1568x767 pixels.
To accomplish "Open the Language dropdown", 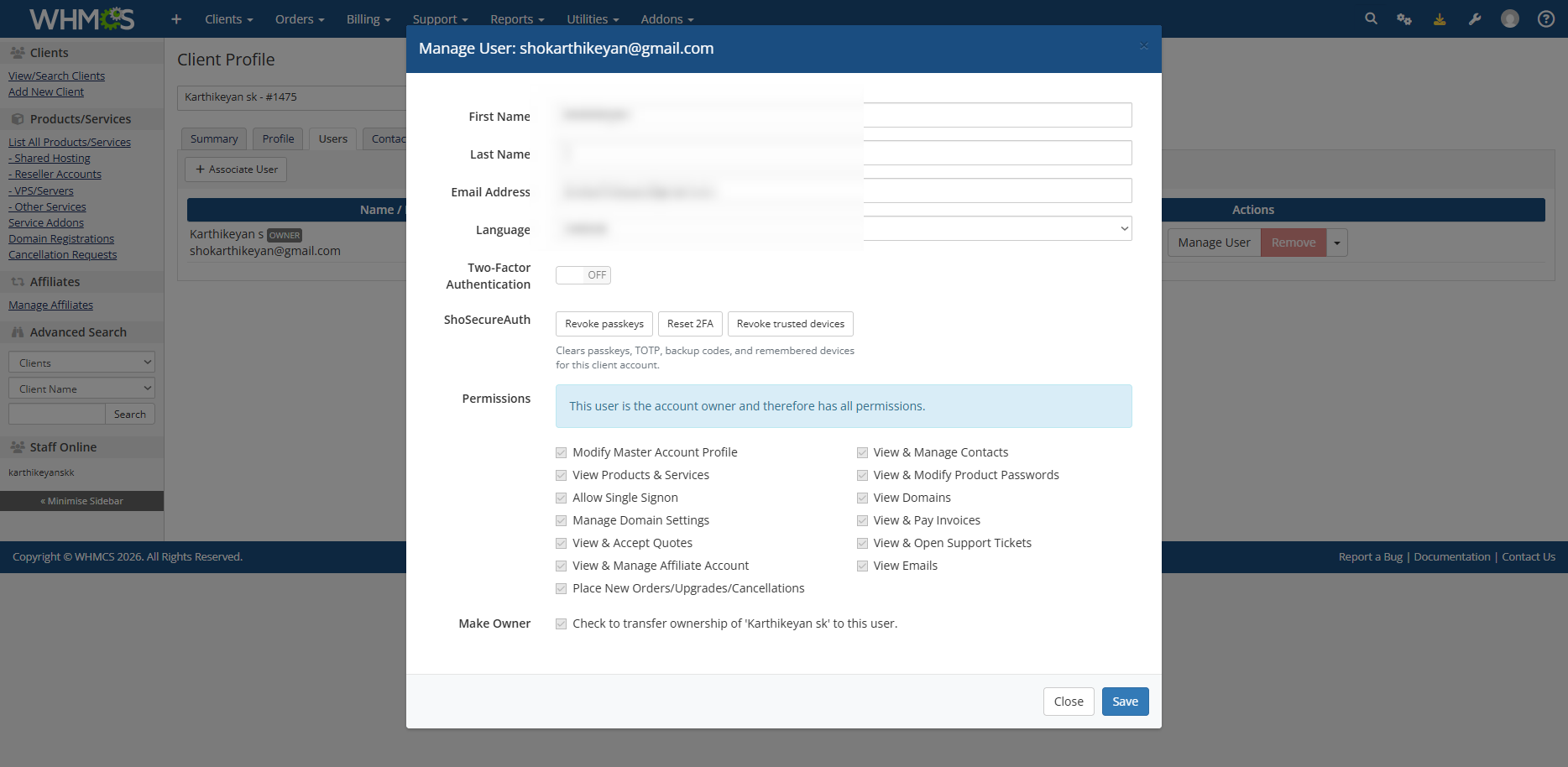I will pos(844,228).
